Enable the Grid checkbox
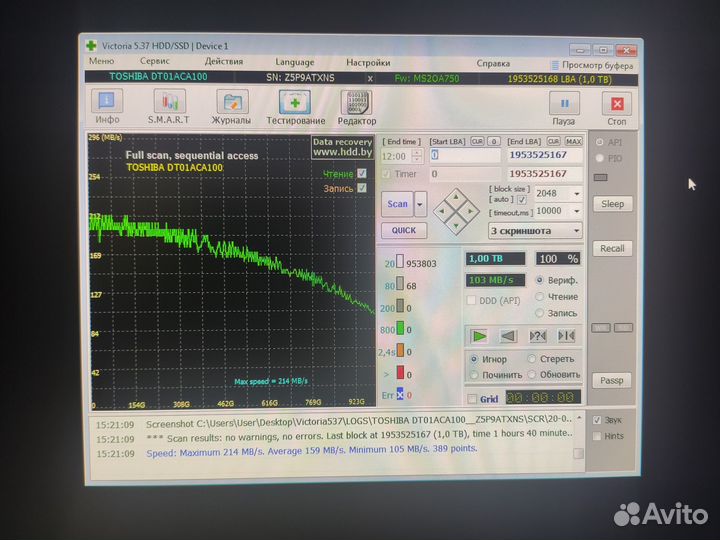The height and width of the screenshot is (540, 720). pos(472,399)
